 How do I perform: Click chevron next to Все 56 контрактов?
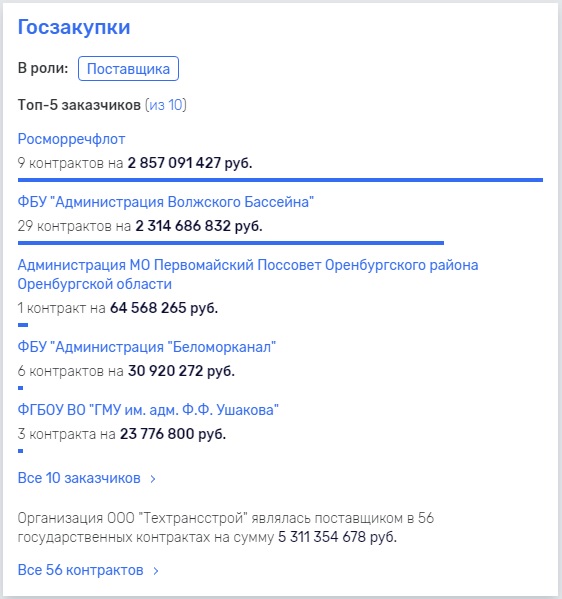155,571
